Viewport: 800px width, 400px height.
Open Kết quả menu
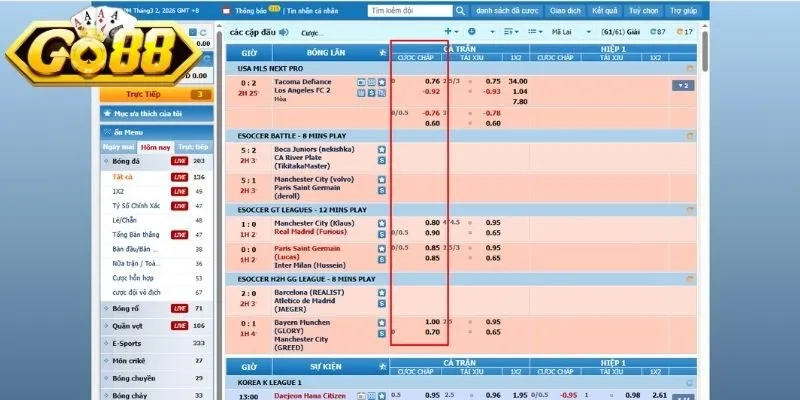605,11
